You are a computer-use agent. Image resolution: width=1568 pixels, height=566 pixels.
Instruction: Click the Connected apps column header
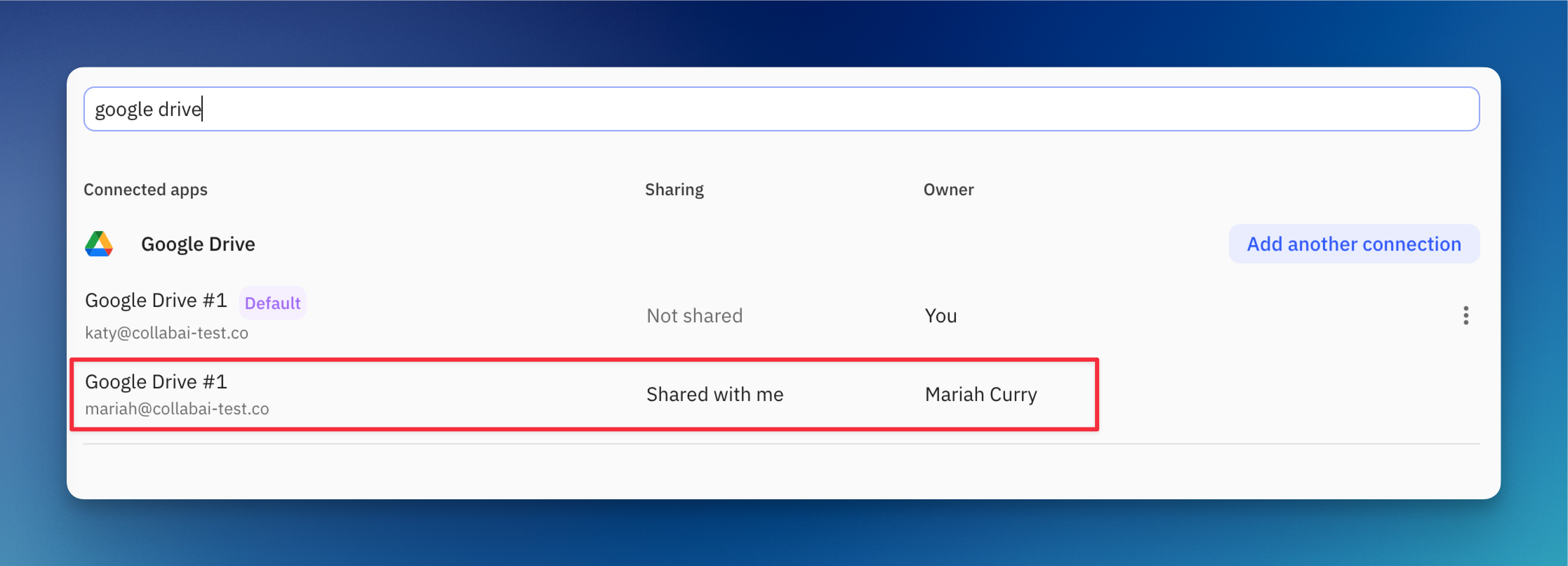coord(145,190)
